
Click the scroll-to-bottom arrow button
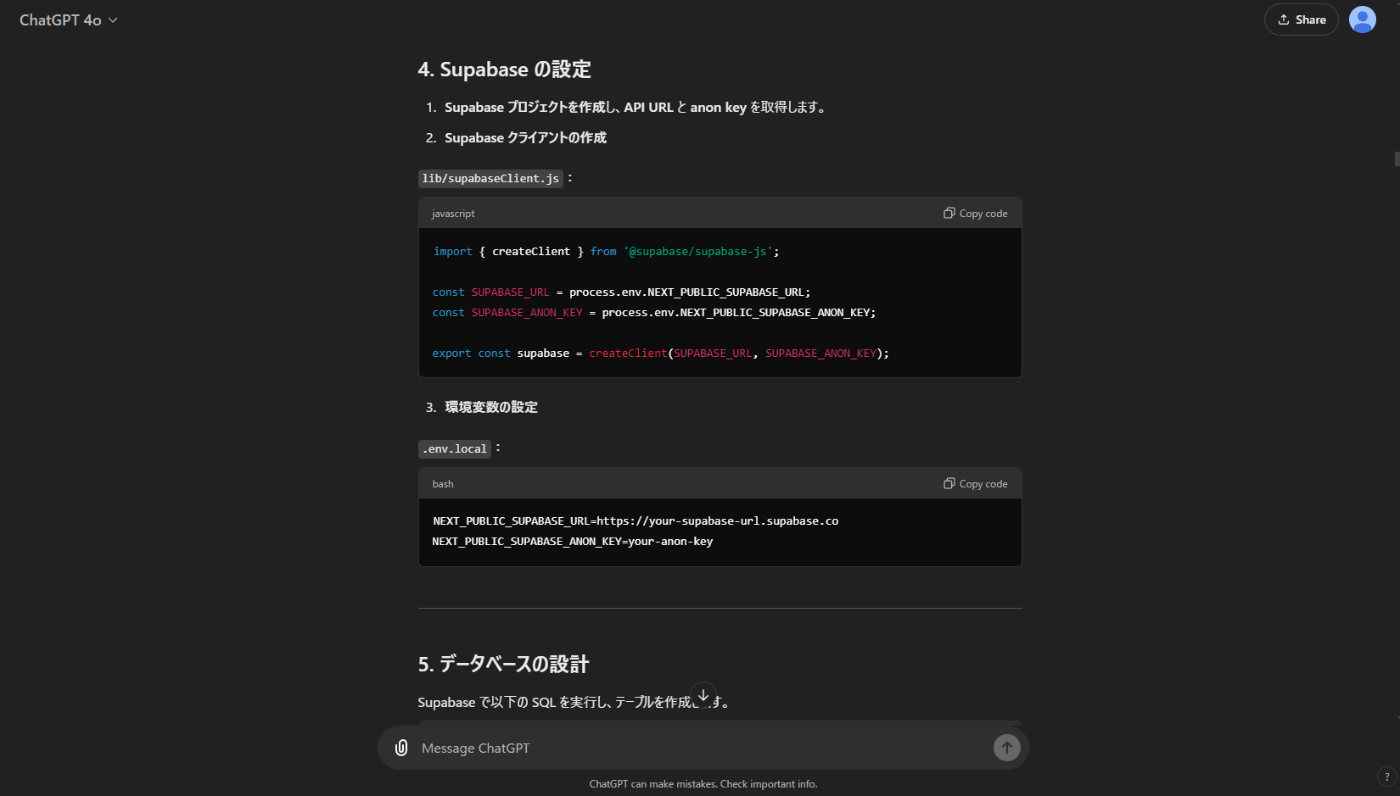click(x=703, y=695)
